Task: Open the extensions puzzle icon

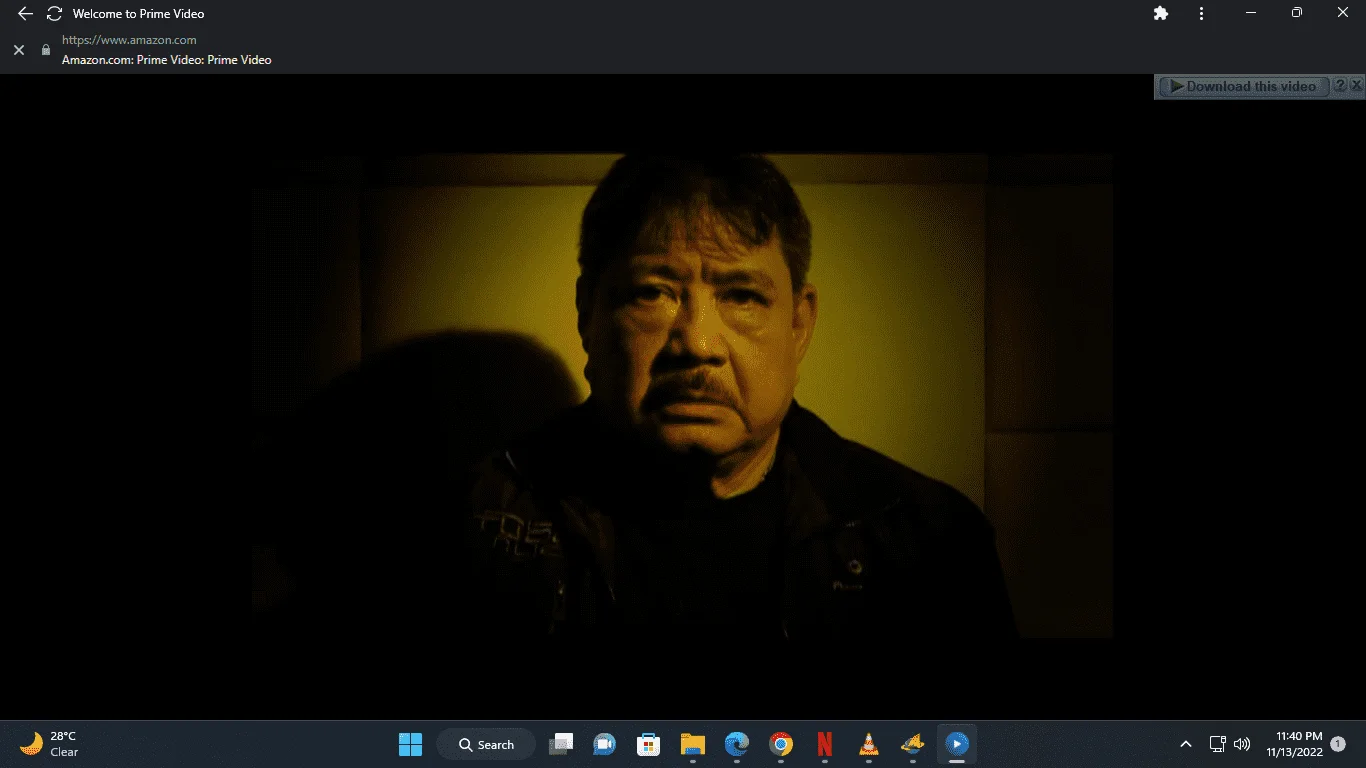Action: pos(1161,14)
